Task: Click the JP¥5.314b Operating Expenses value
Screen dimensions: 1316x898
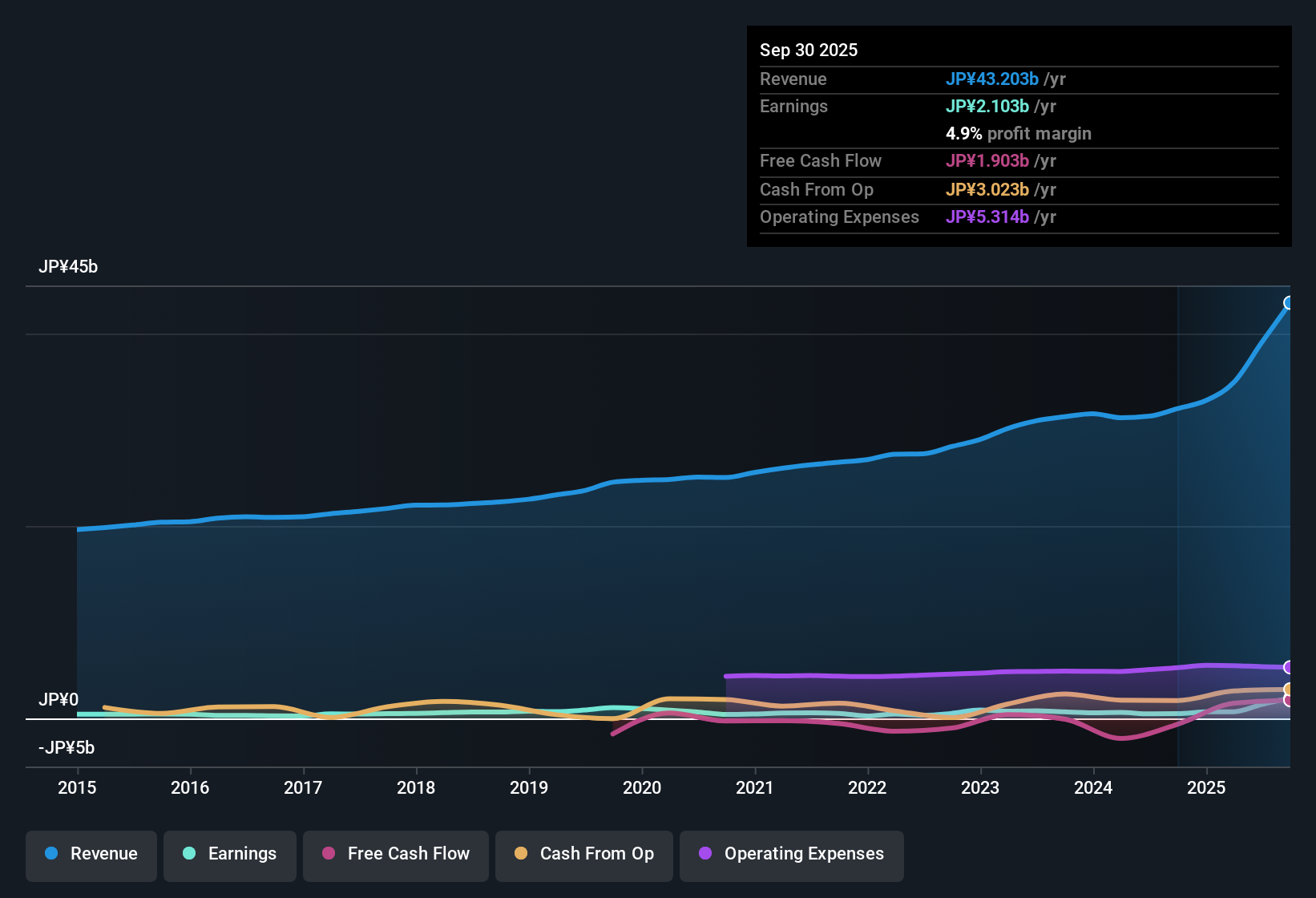Action: click(x=988, y=217)
